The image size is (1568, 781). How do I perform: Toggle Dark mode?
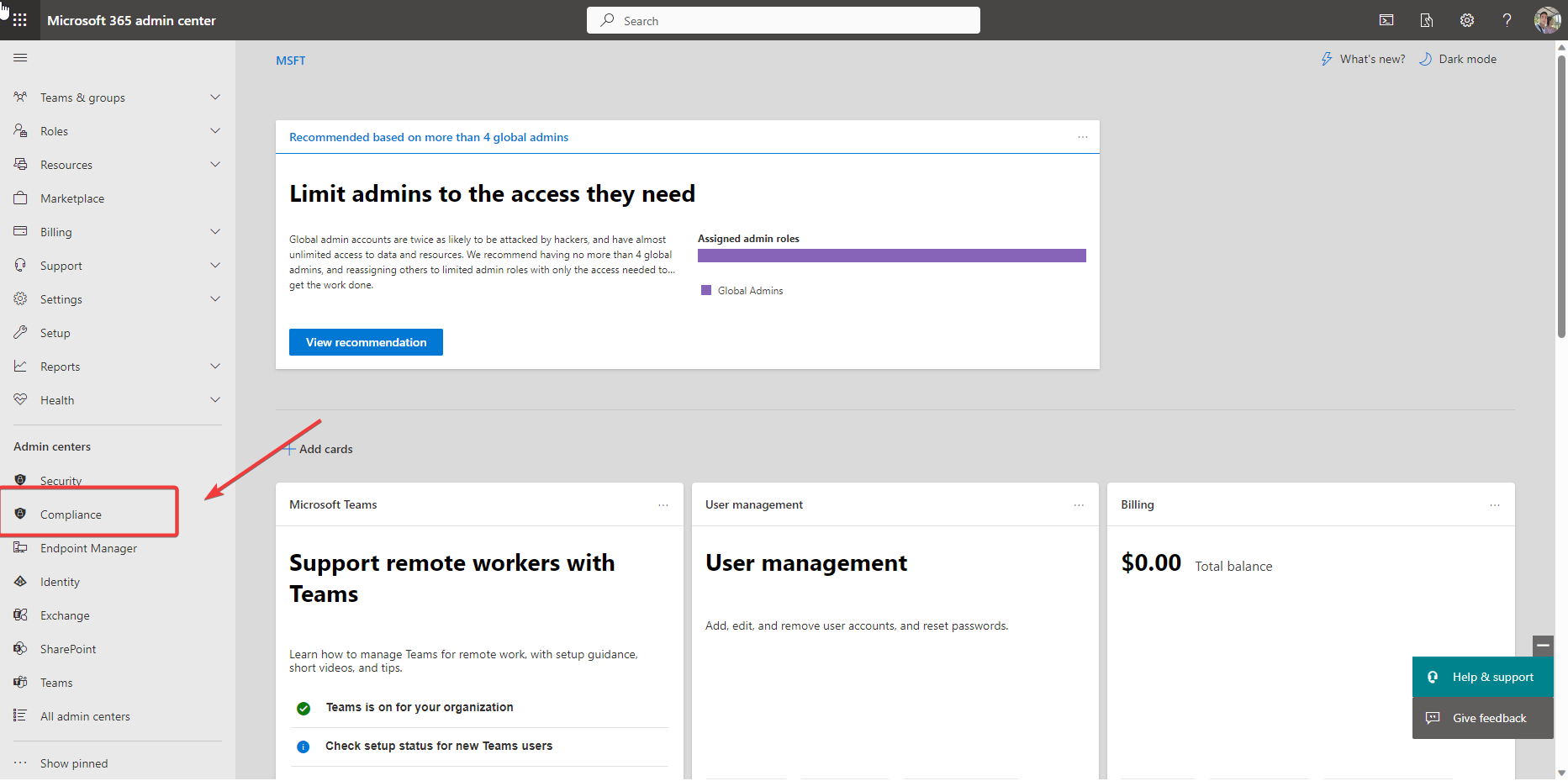(x=1458, y=60)
